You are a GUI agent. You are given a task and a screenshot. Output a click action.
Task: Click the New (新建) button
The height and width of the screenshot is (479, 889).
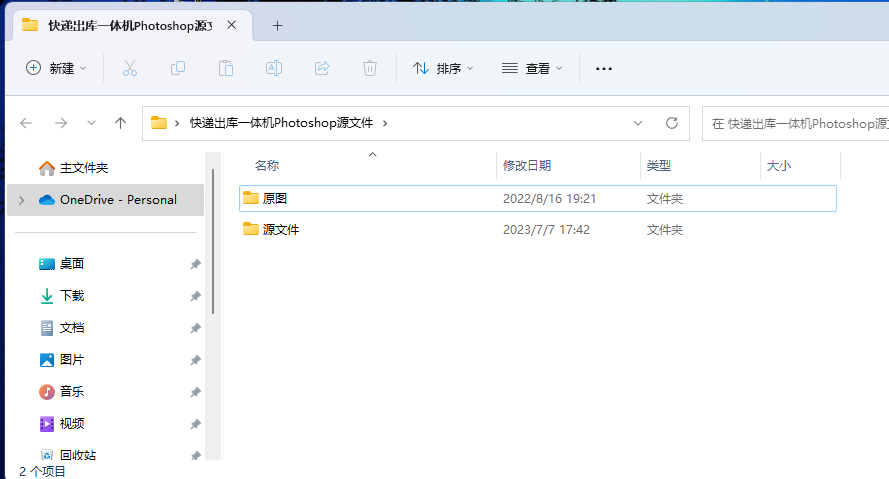(x=56, y=69)
